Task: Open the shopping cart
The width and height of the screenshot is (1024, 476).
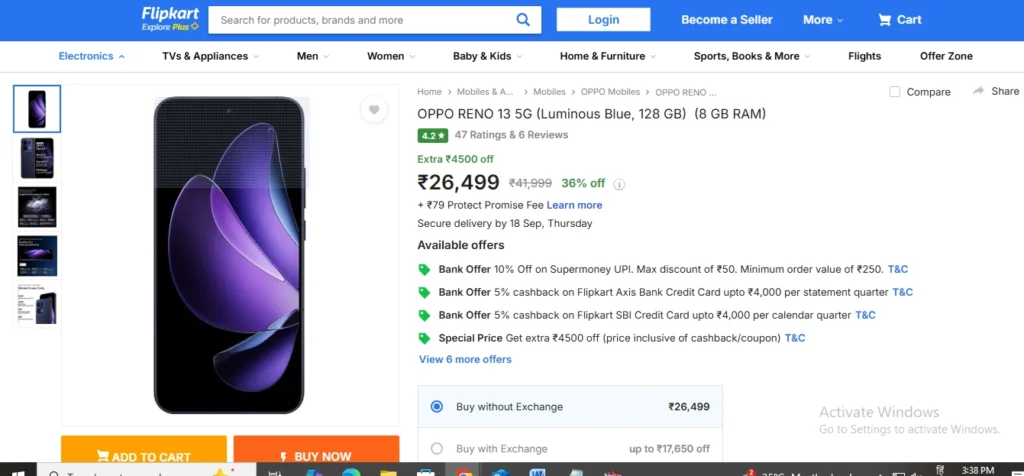Action: coord(899,19)
